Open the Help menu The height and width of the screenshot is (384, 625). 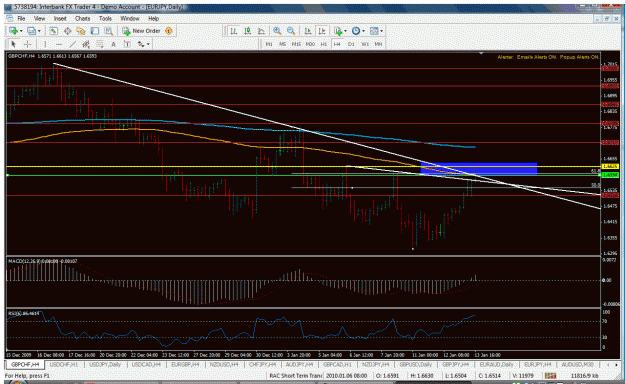pyautogui.click(x=153, y=19)
